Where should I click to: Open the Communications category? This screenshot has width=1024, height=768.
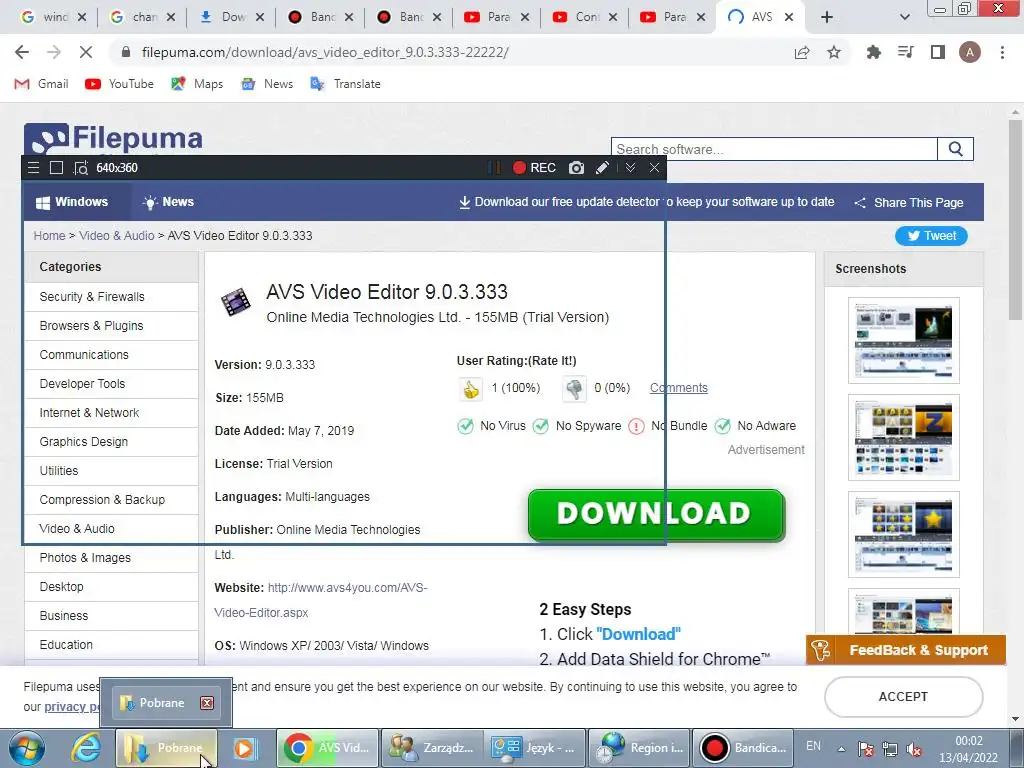[x=111, y=355]
